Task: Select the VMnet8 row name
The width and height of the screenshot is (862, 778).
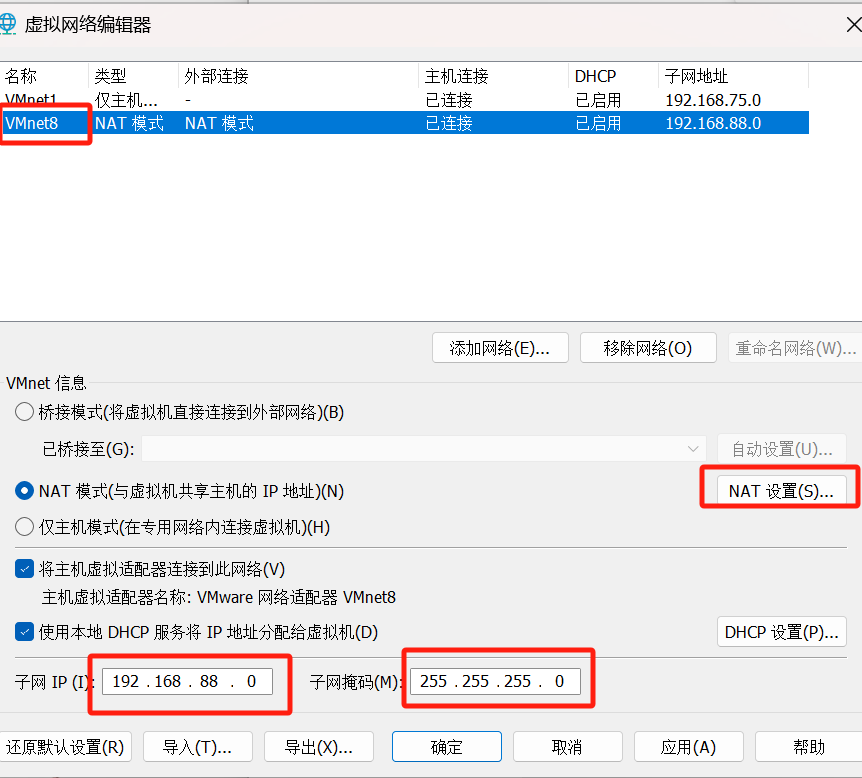Action: [x=31, y=123]
